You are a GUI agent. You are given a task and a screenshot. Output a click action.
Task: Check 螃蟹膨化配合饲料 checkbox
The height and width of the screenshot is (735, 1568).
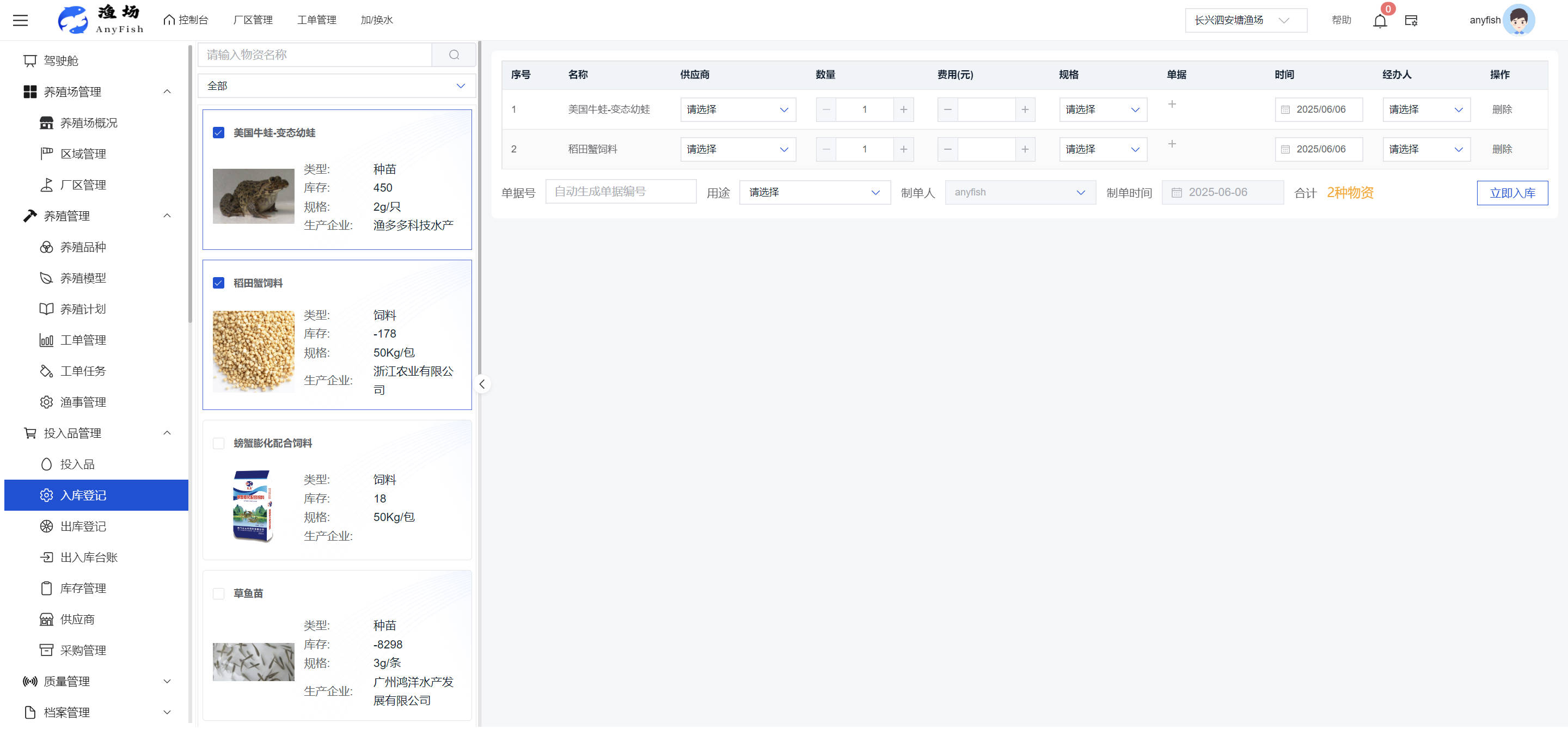pyautogui.click(x=218, y=443)
